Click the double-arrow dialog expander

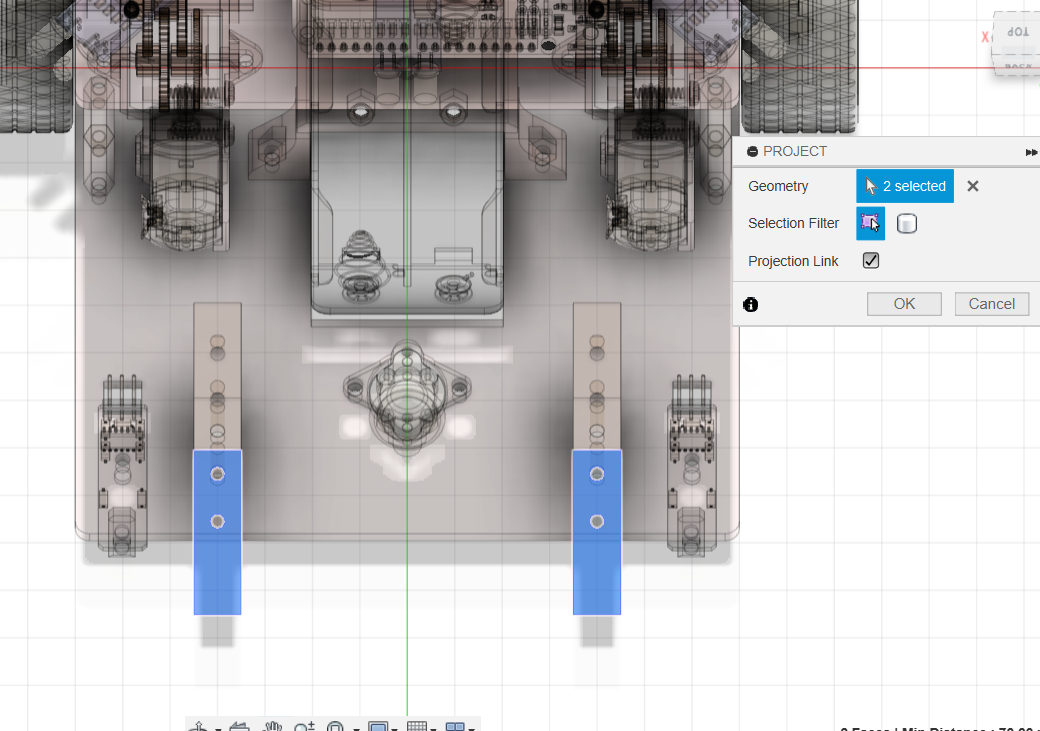1031,152
